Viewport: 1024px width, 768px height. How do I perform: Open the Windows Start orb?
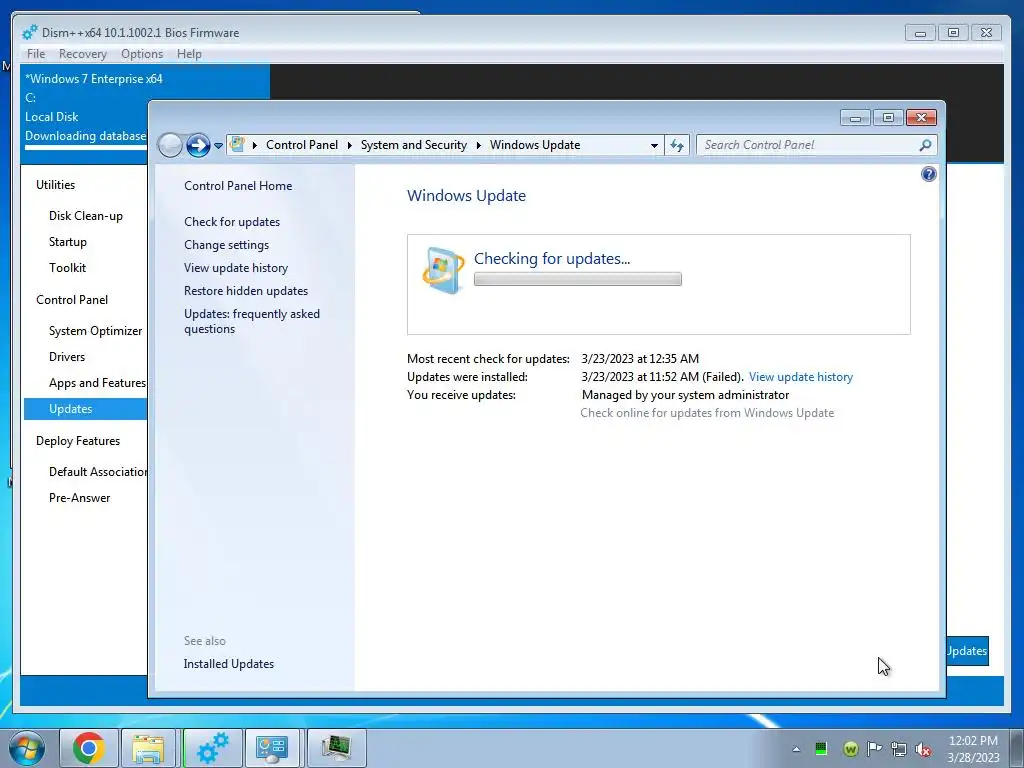(x=27, y=748)
